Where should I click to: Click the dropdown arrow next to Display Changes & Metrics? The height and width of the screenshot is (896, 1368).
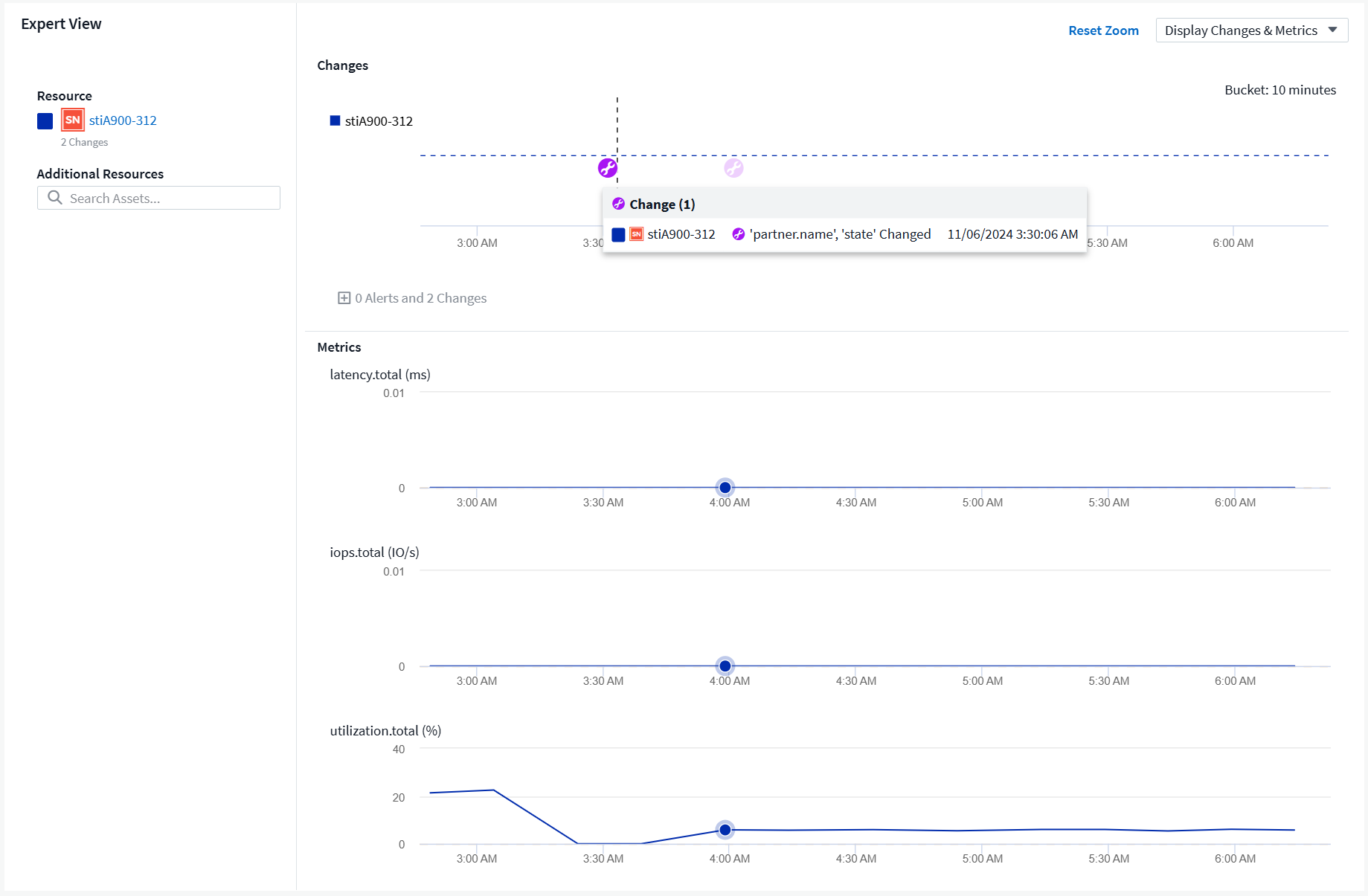1332,30
